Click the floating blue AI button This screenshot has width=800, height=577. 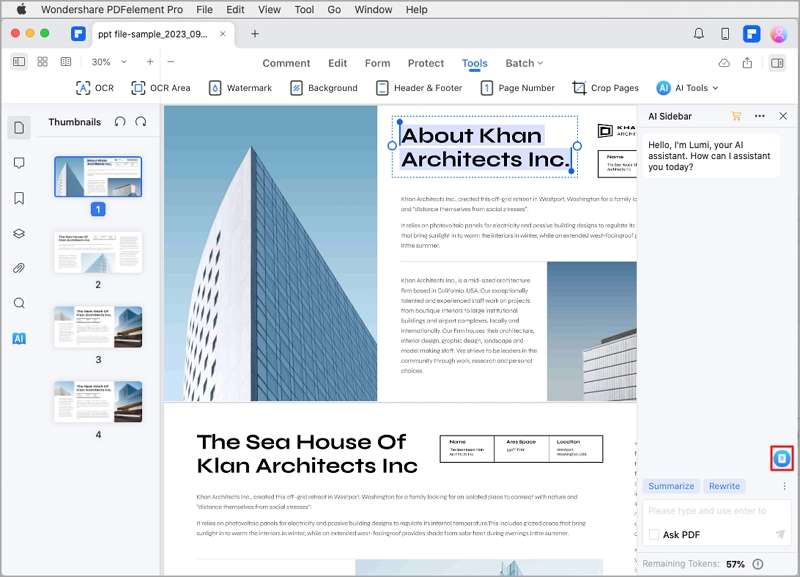click(782, 458)
